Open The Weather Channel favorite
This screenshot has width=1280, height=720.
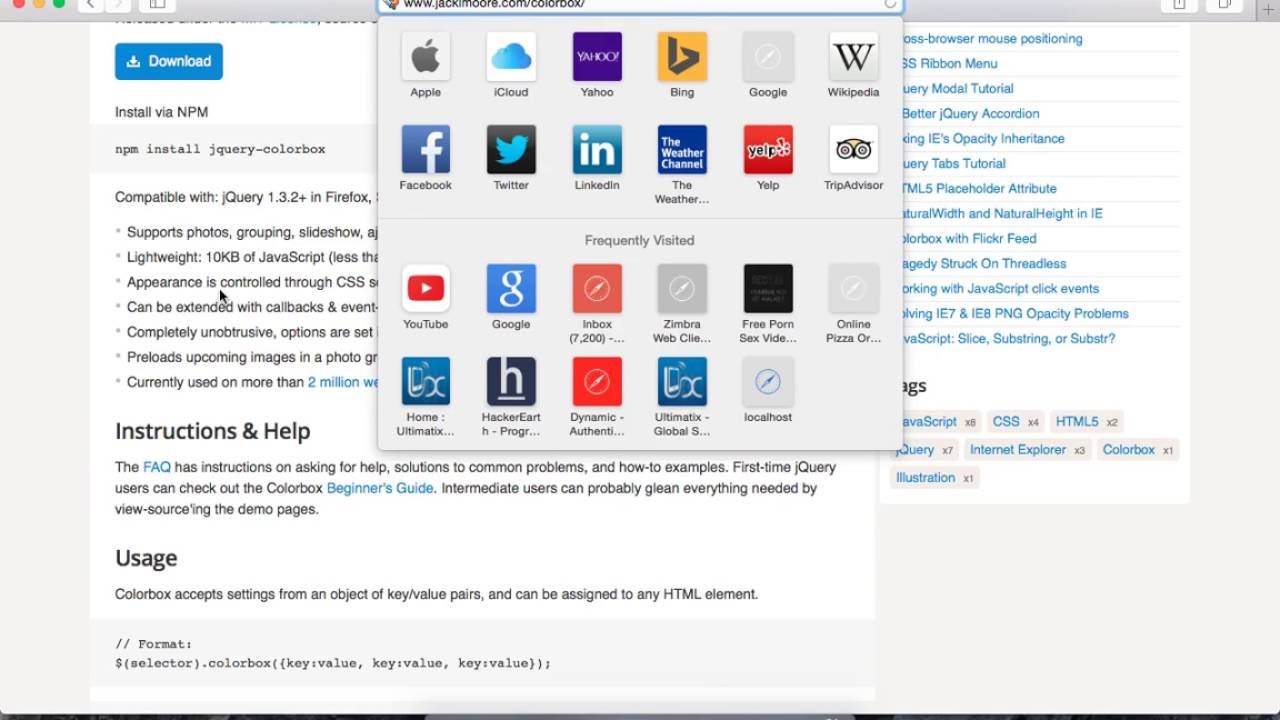(682, 150)
